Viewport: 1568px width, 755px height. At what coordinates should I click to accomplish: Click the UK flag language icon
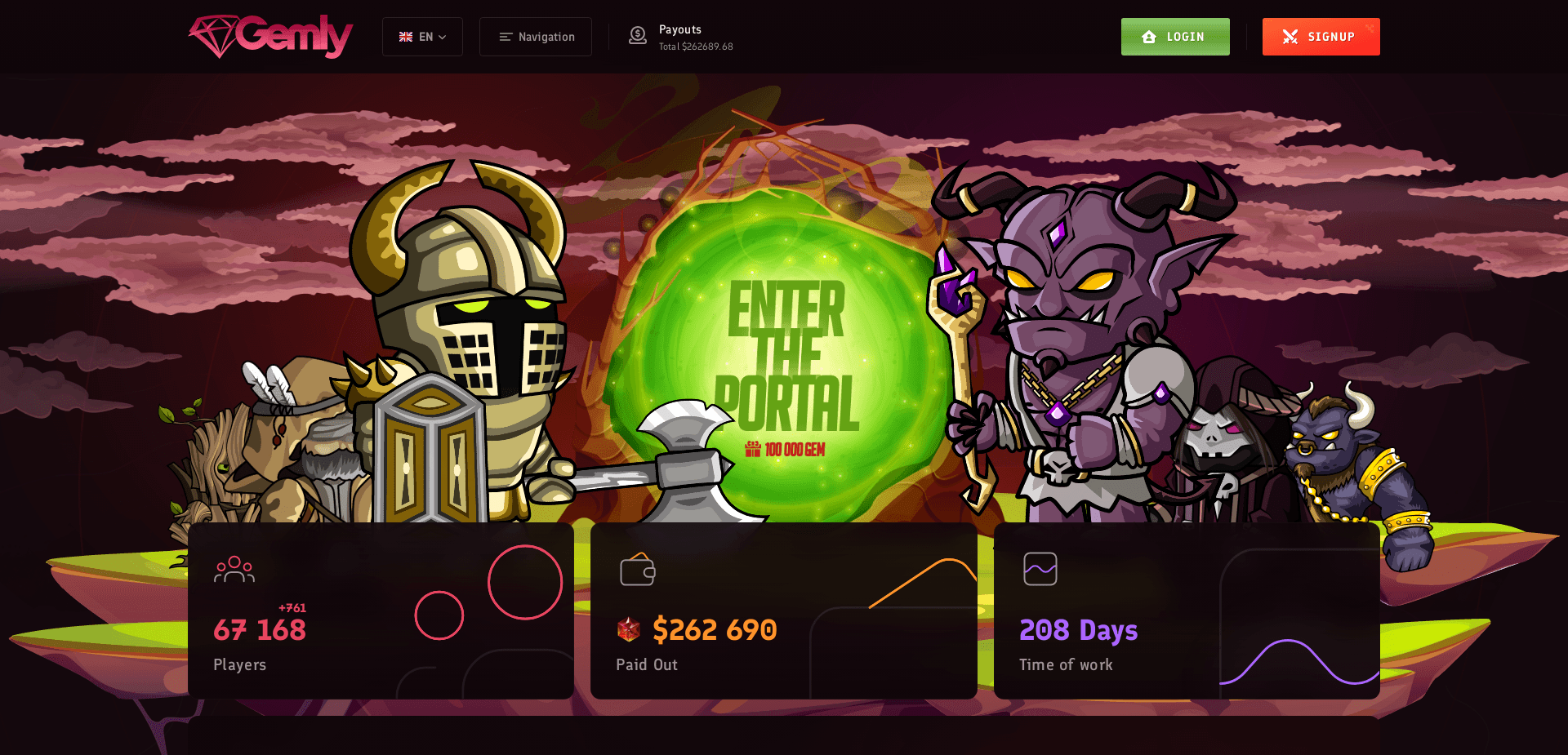406,37
